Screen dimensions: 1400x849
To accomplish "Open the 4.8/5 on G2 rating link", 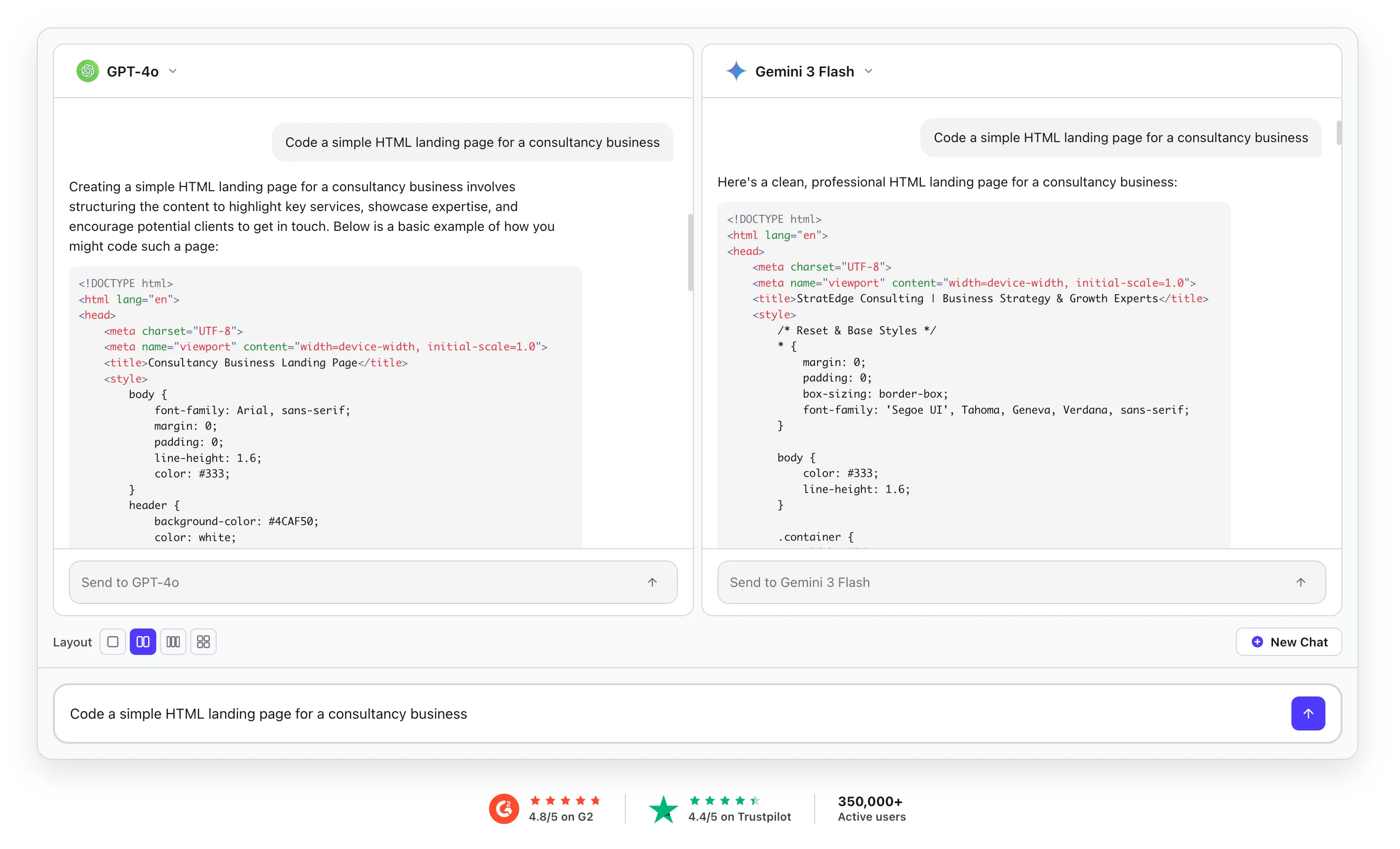I will [561, 816].
